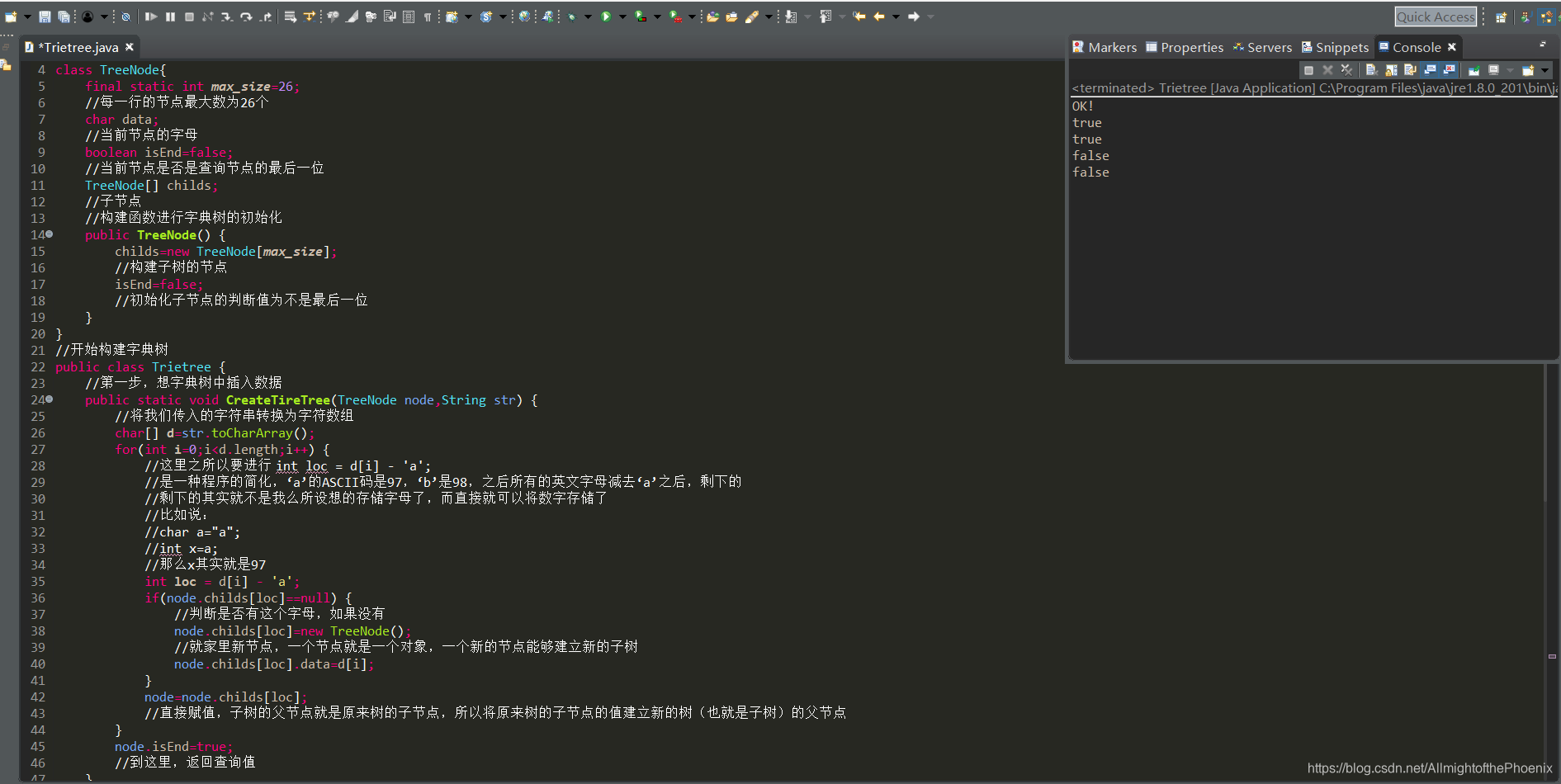This screenshot has width=1561, height=784.
Task: Click the Terminate button in main toolbar
Action: coord(189,17)
